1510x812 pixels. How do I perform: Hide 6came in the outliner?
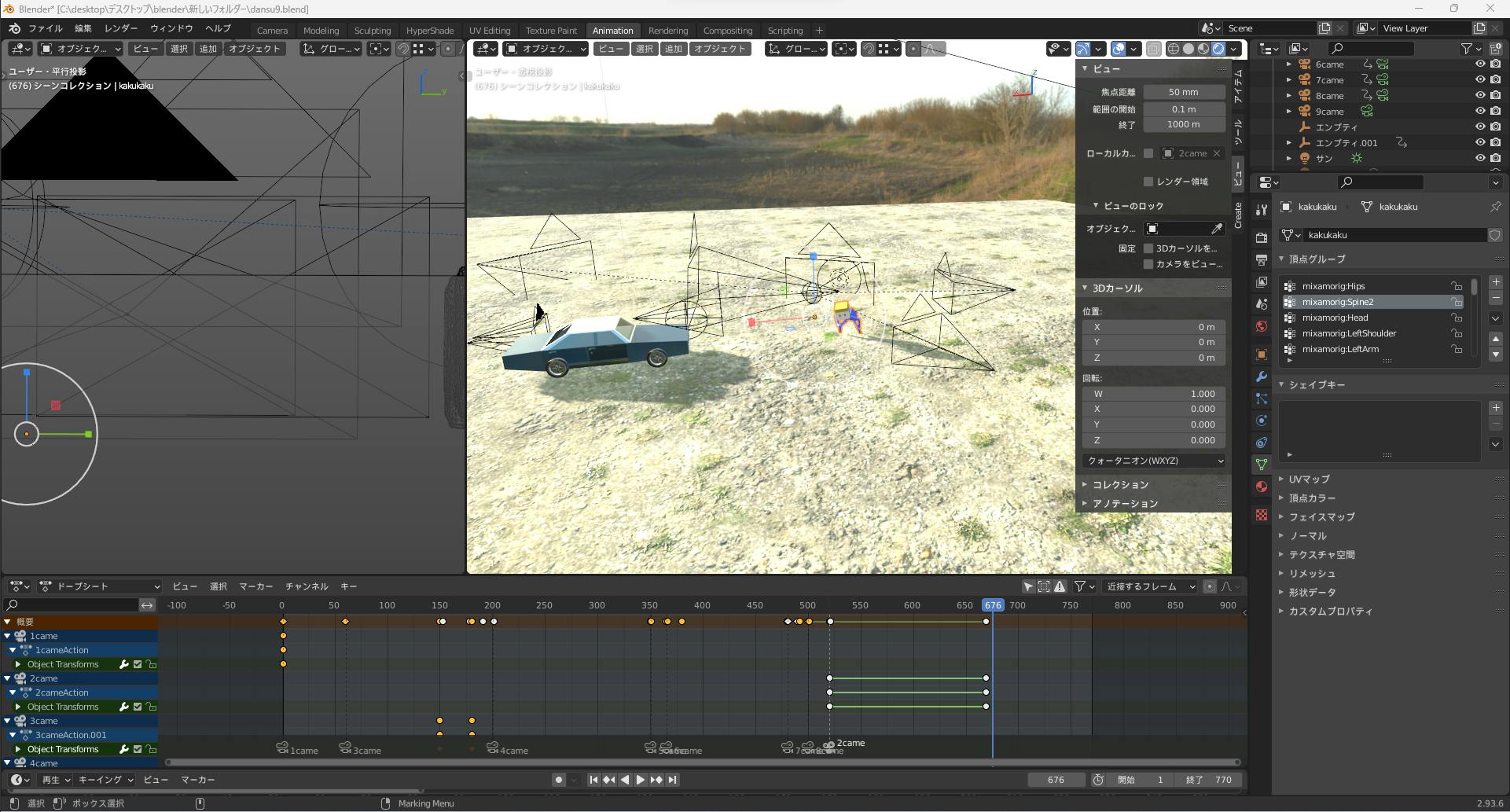point(1480,64)
